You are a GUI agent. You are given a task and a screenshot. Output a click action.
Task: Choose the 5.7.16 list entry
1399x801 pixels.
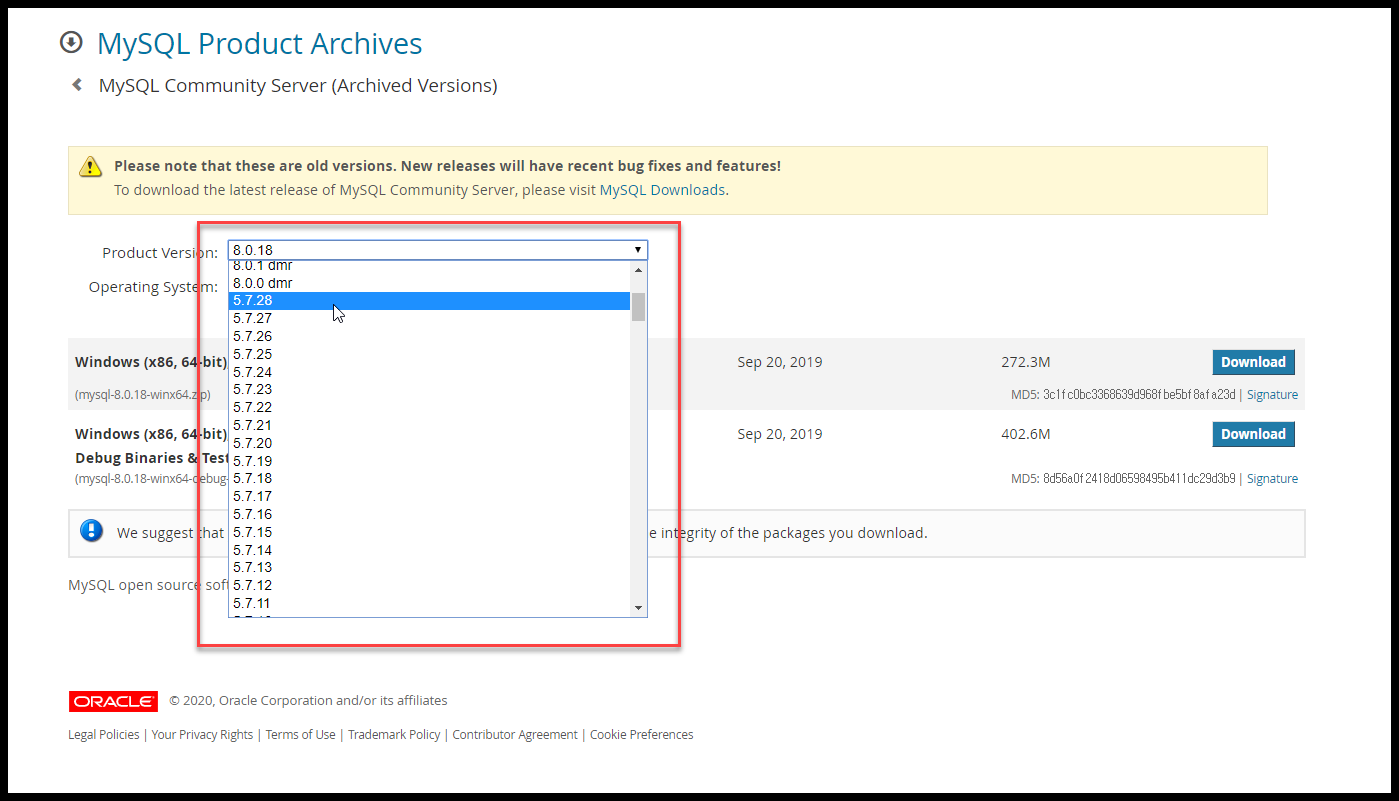coord(429,514)
